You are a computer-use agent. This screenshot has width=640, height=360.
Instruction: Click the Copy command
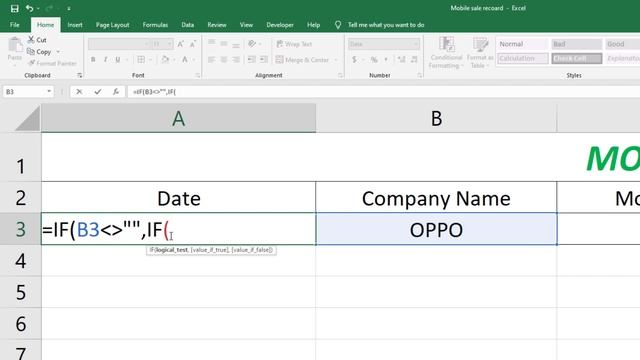39,52
